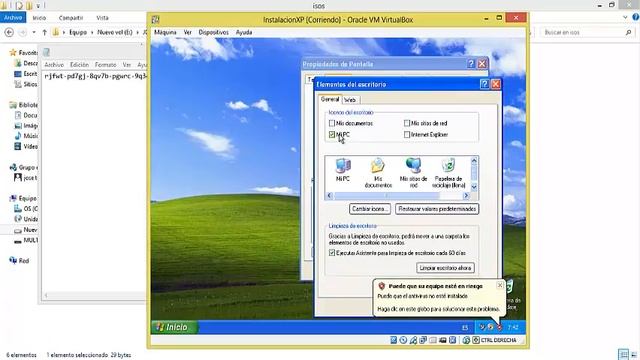The height and width of the screenshot is (360, 640).
Task: Click the icon list horizontal scrollbar thumb
Action: point(387,196)
